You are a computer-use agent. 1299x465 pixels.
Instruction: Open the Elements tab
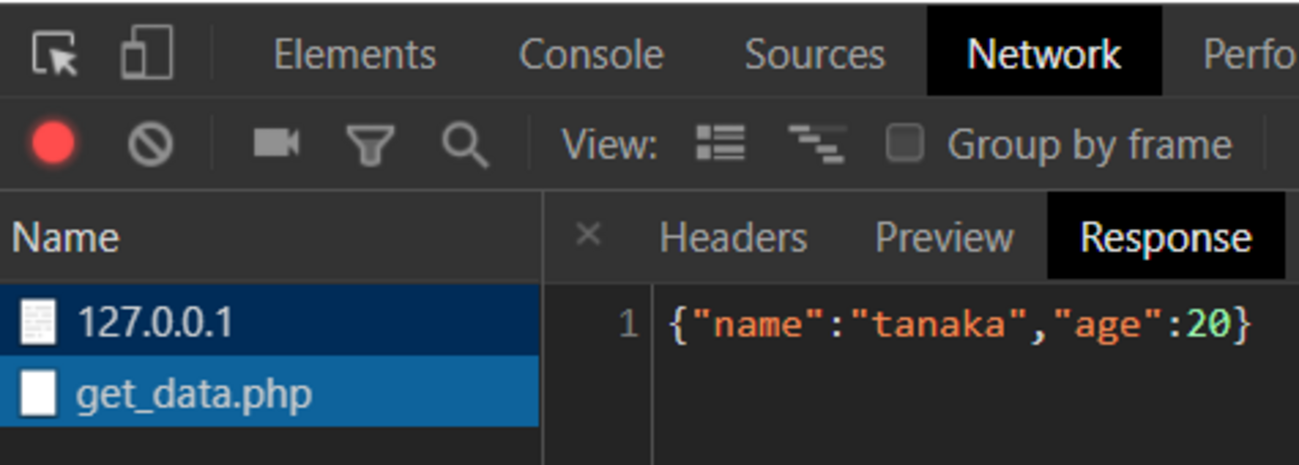click(354, 54)
